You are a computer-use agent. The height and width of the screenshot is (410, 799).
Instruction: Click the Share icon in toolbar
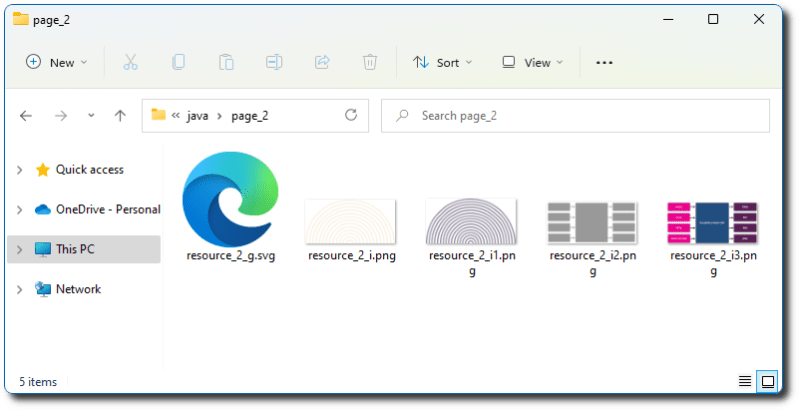[x=322, y=62]
